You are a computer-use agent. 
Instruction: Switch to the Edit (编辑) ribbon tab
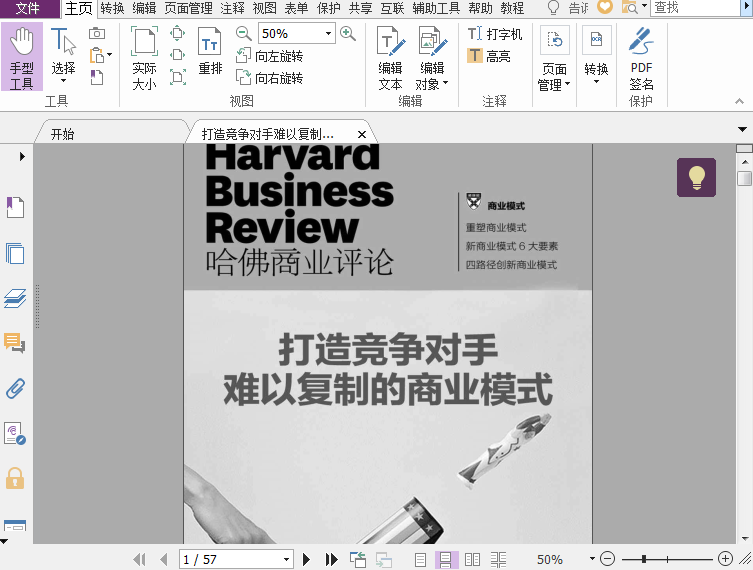144,8
